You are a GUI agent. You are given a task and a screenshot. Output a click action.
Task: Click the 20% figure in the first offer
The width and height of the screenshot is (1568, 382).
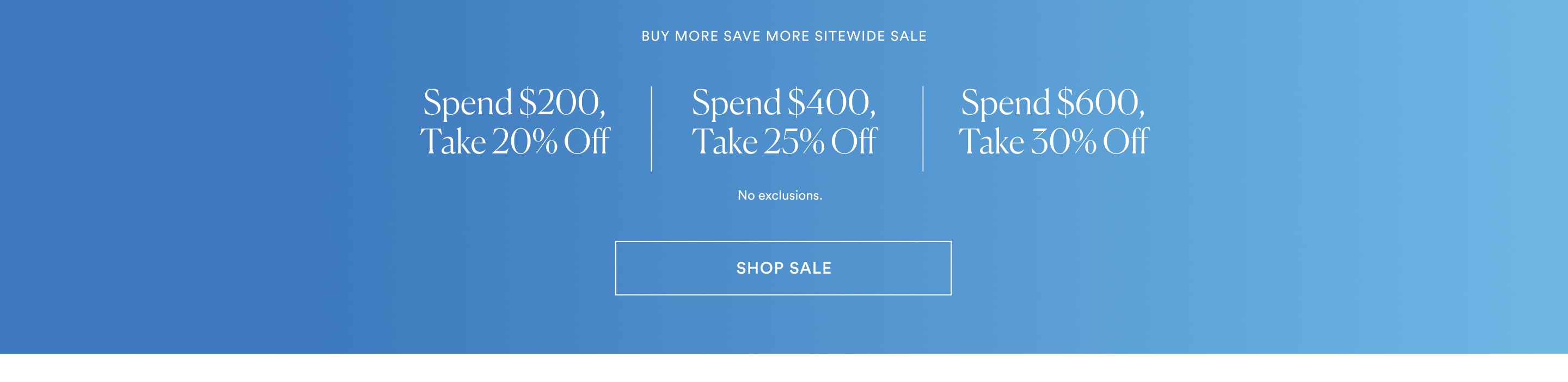524,141
